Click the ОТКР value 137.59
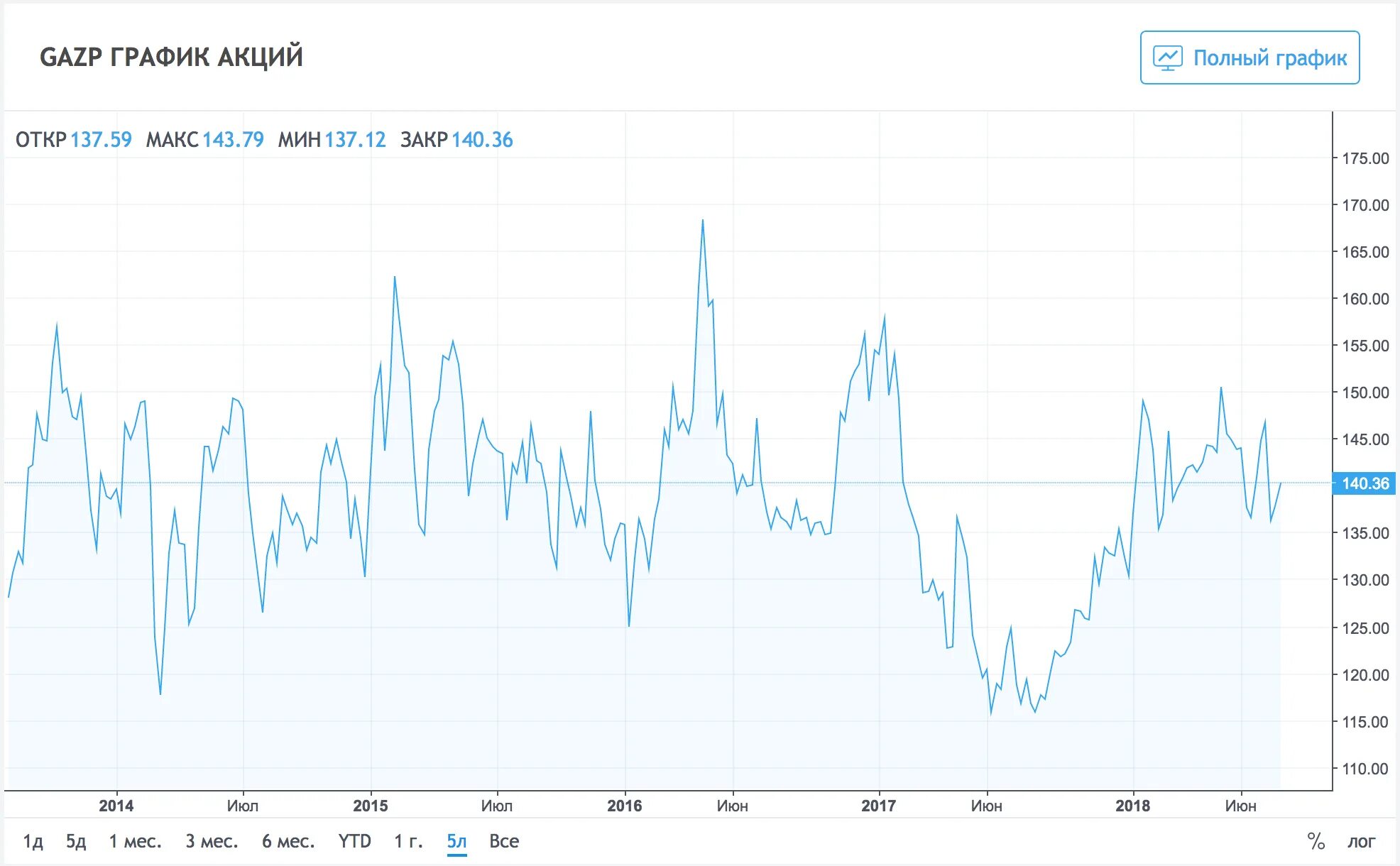This screenshot has width=1400, height=866. 102,139
